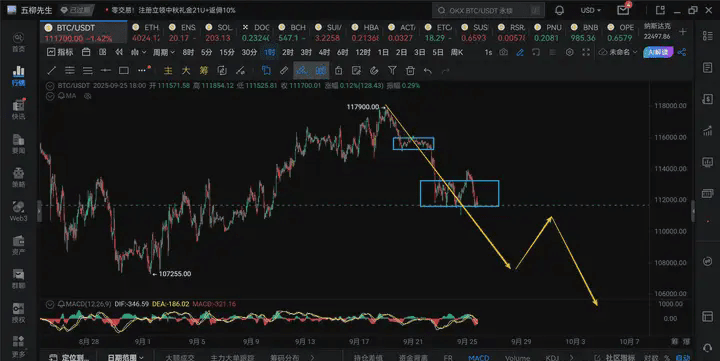The width and height of the screenshot is (720, 361).
Task: Select the rectangle drawing tool
Action: (x=124, y=70)
